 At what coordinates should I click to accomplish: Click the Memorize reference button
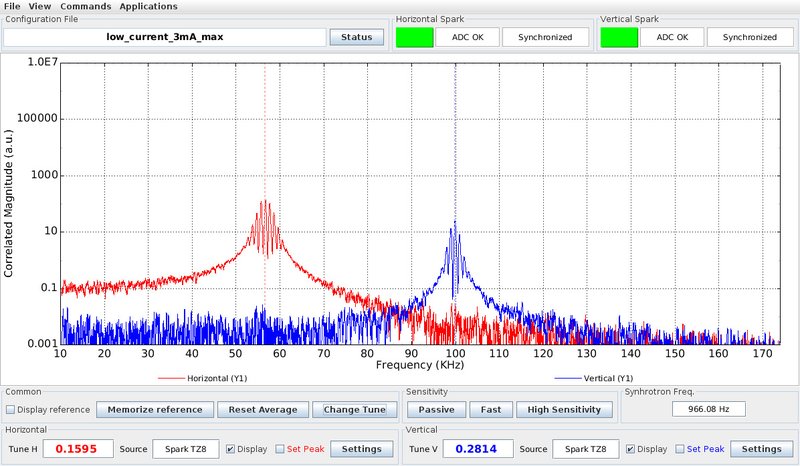pyautogui.click(x=155, y=409)
